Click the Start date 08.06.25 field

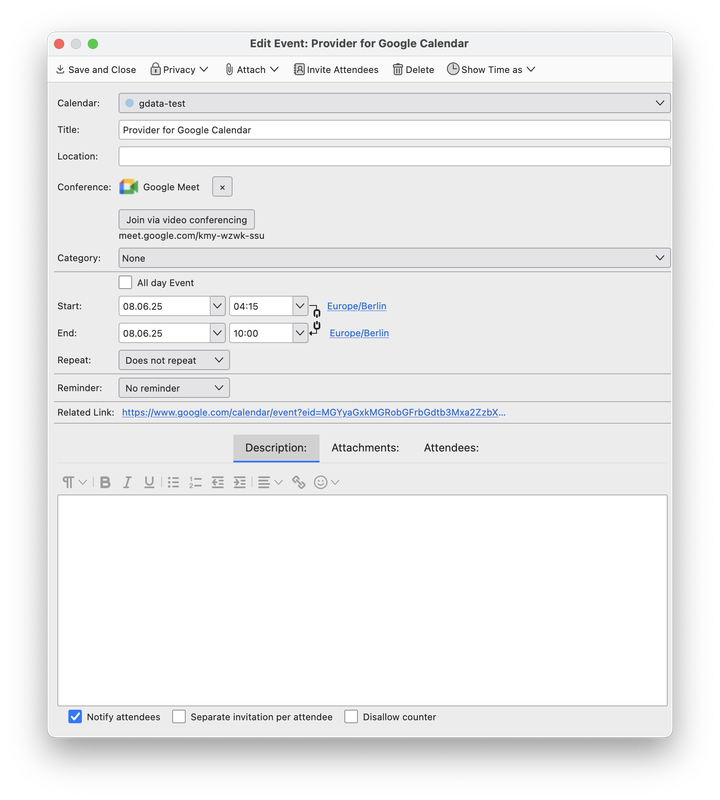click(x=164, y=306)
